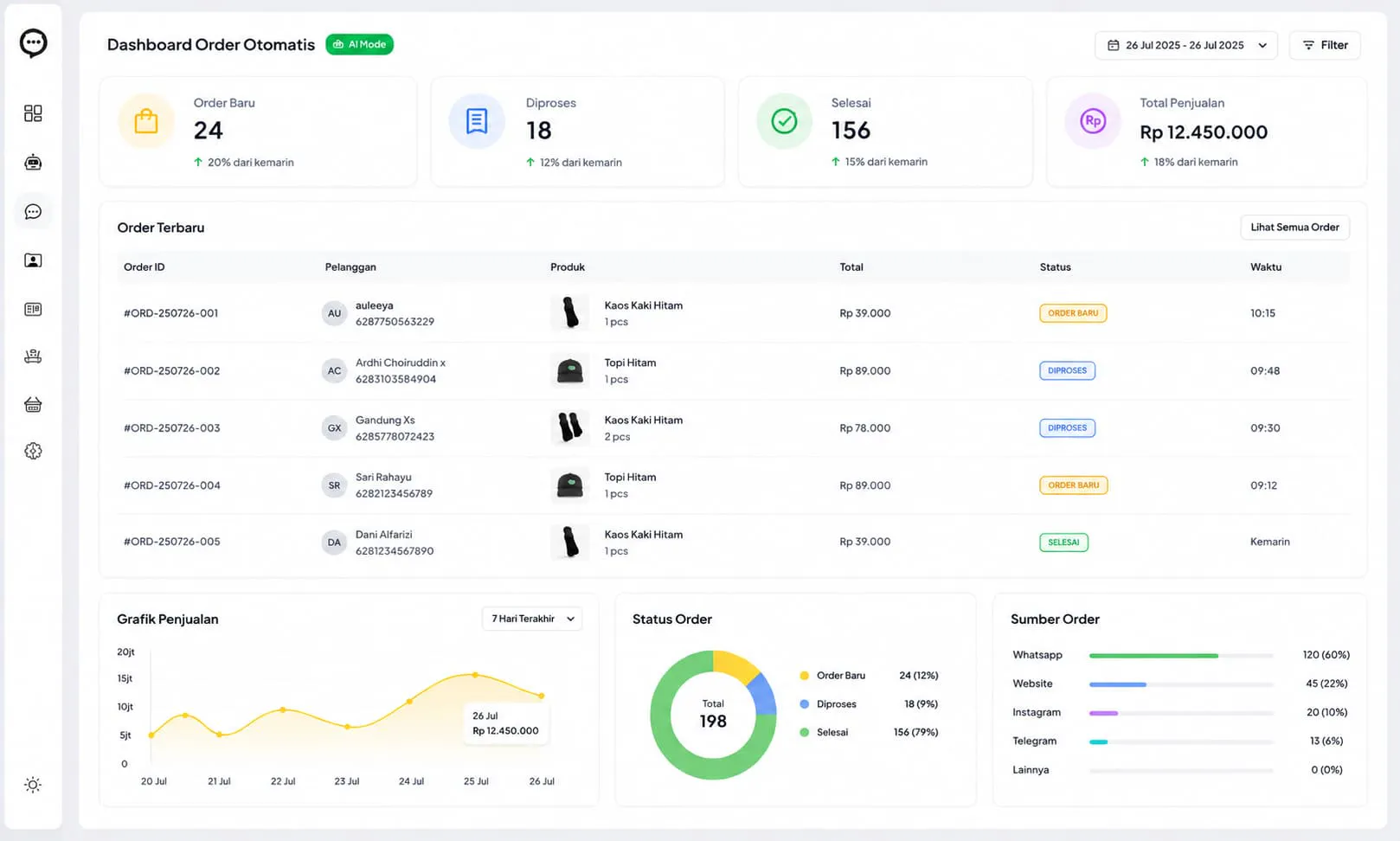The image size is (1400, 841).
Task: Click hat thumbnail in order 004 row
Action: coord(570,485)
